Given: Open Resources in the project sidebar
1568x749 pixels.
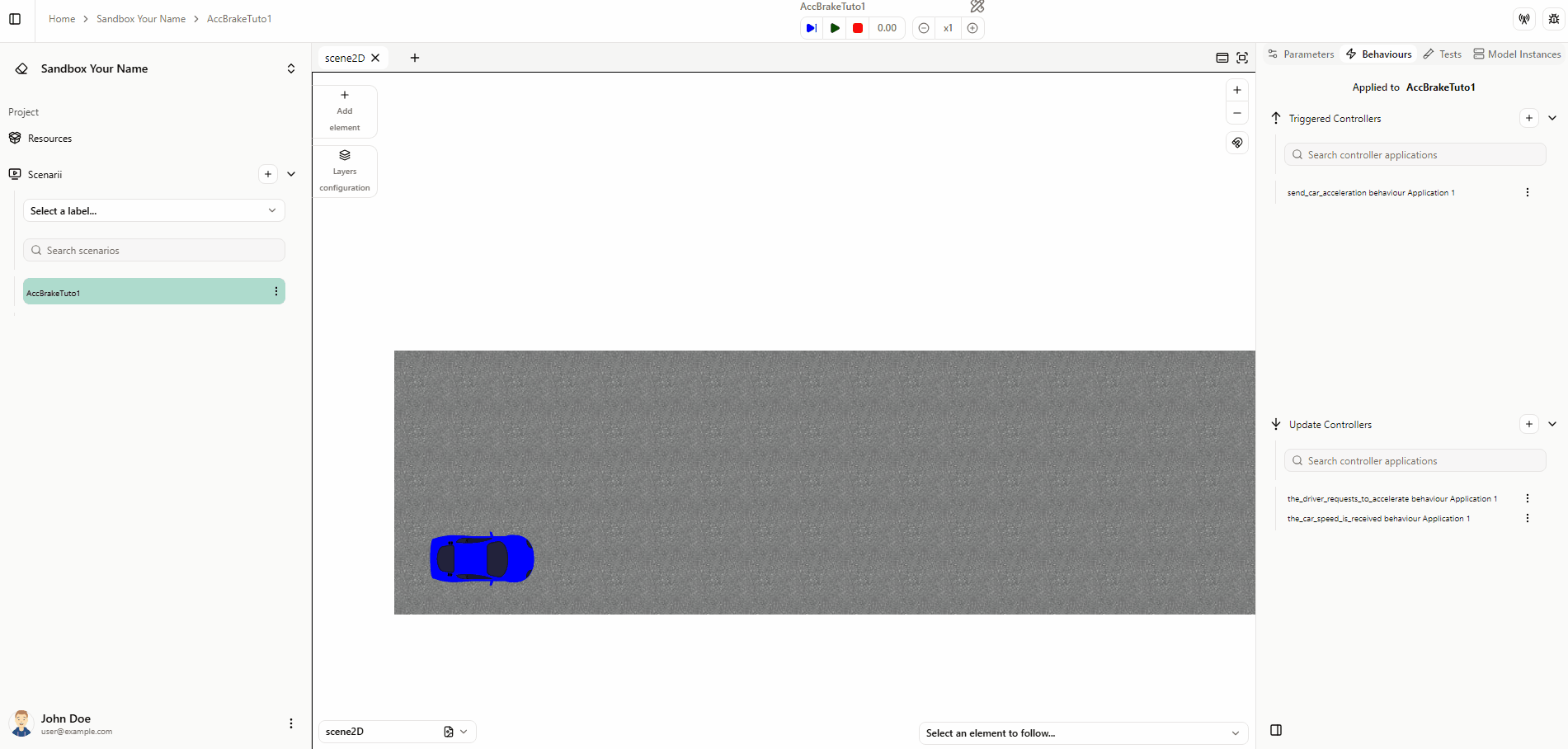Looking at the screenshot, I should pos(49,139).
